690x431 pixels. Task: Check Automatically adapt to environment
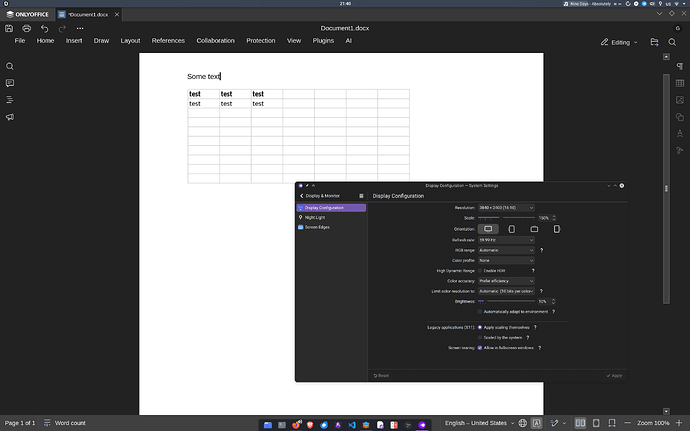coord(480,312)
